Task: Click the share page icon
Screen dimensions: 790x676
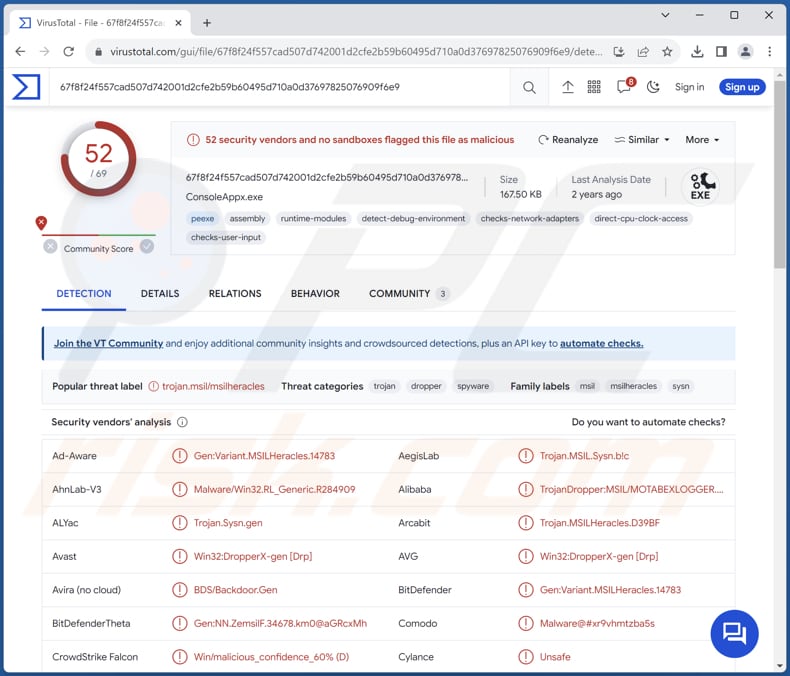Action: (643, 51)
